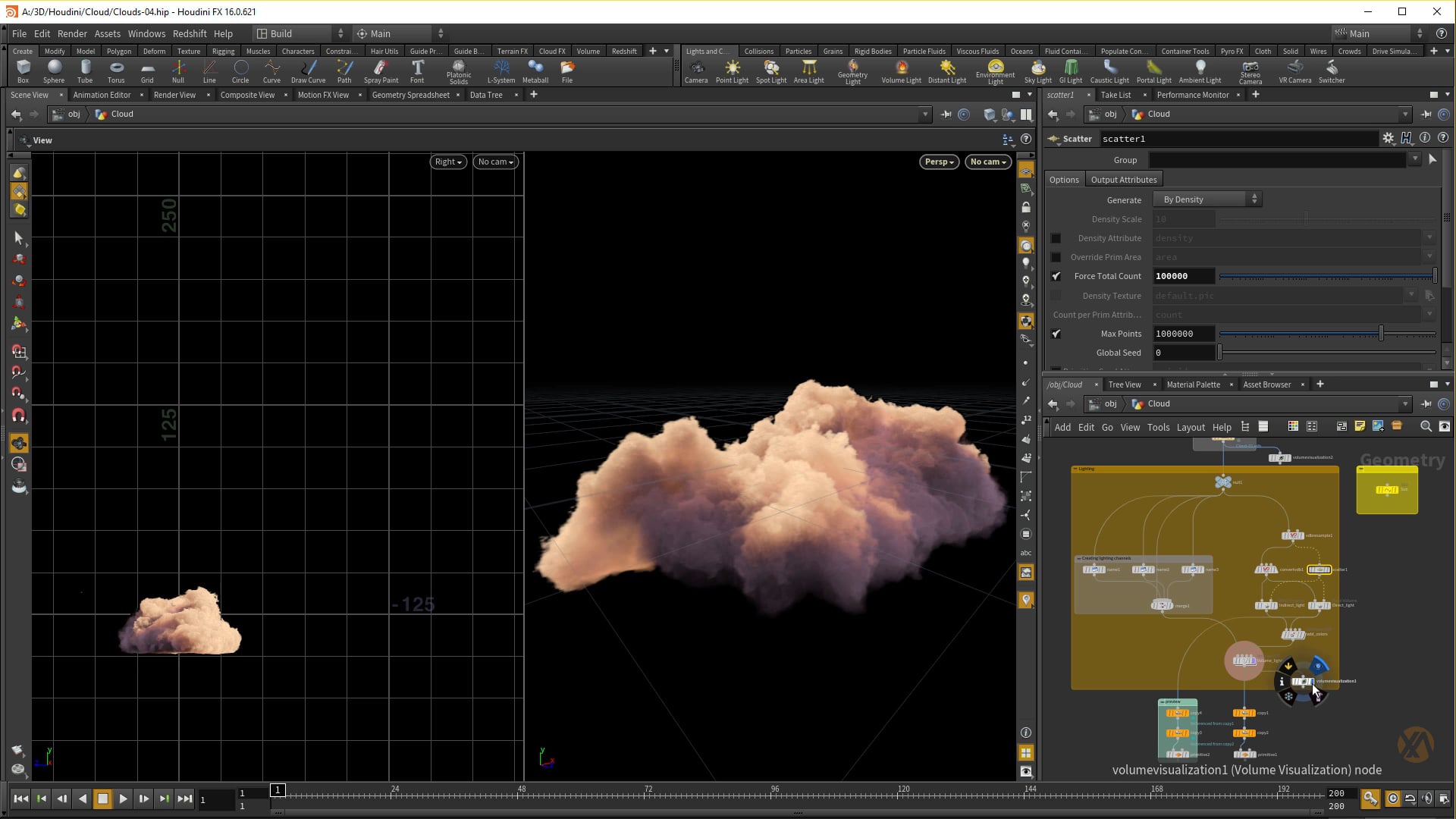Adjust the Max Points slider
The height and width of the screenshot is (819, 1456).
1327,334
